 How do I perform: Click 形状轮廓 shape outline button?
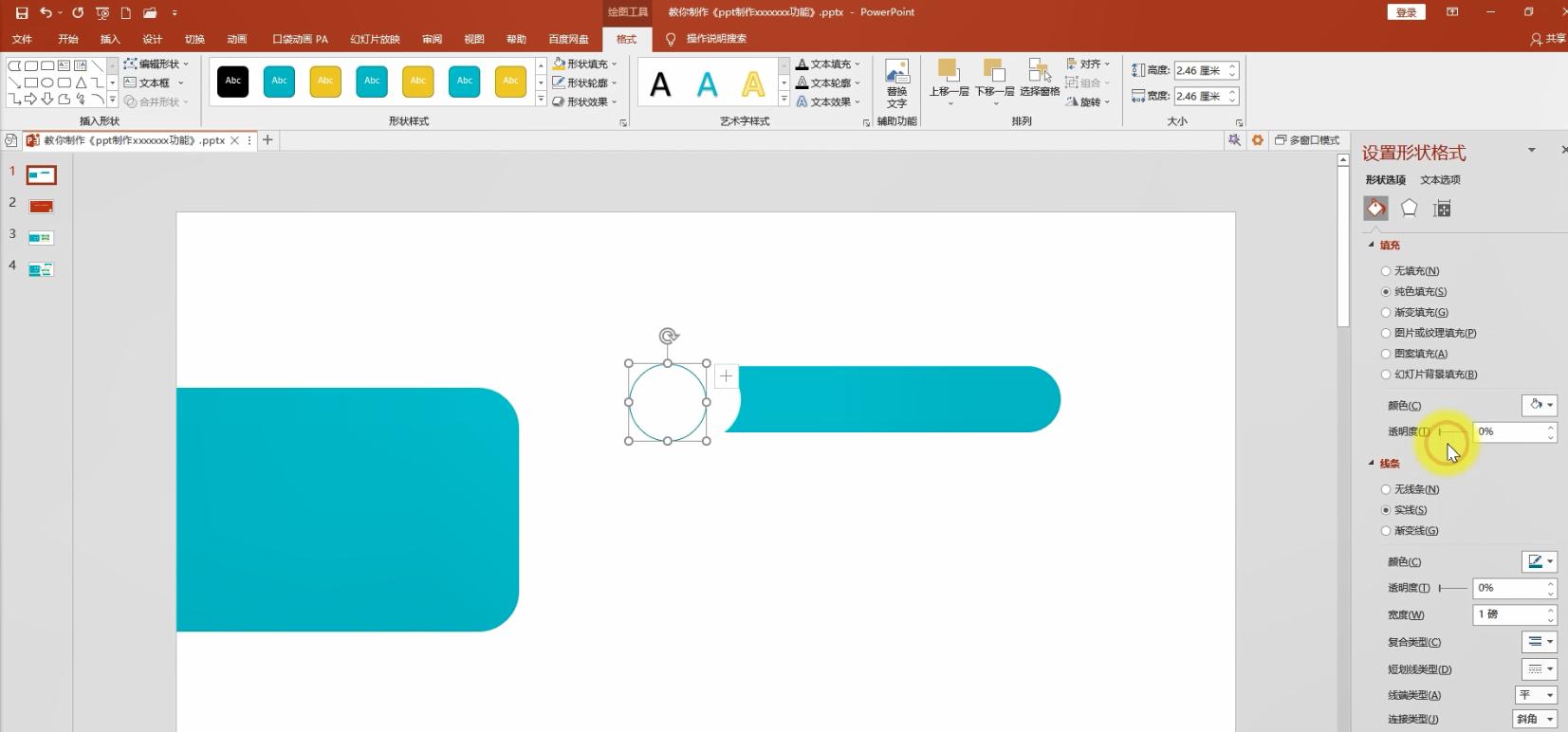(x=584, y=82)
